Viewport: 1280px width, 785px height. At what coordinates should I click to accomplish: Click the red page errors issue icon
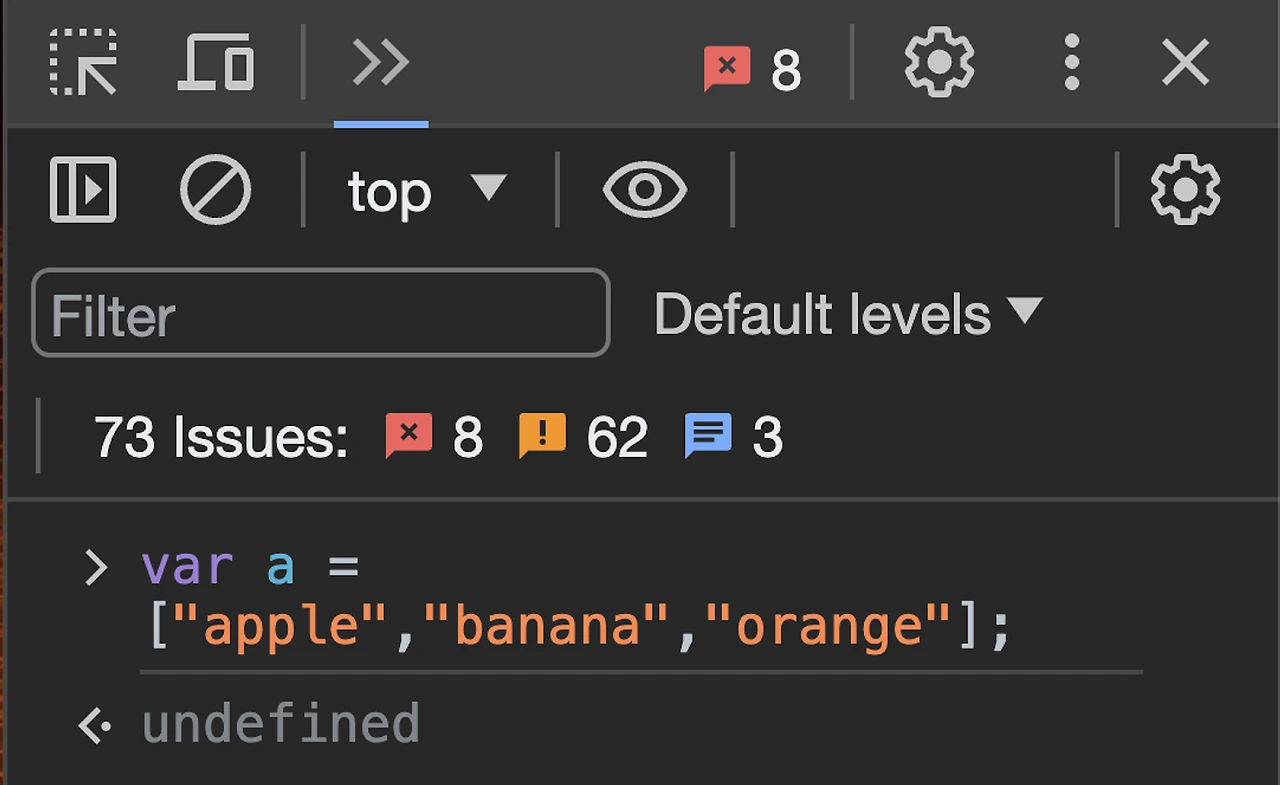[x=409, y=436]
